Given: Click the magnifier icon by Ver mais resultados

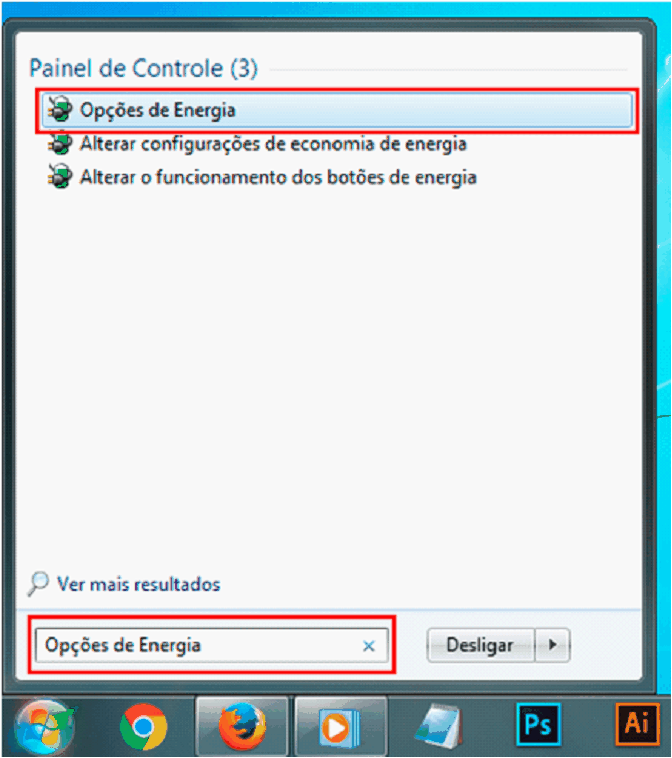Looking at the screenshot, I should point(38,584).
